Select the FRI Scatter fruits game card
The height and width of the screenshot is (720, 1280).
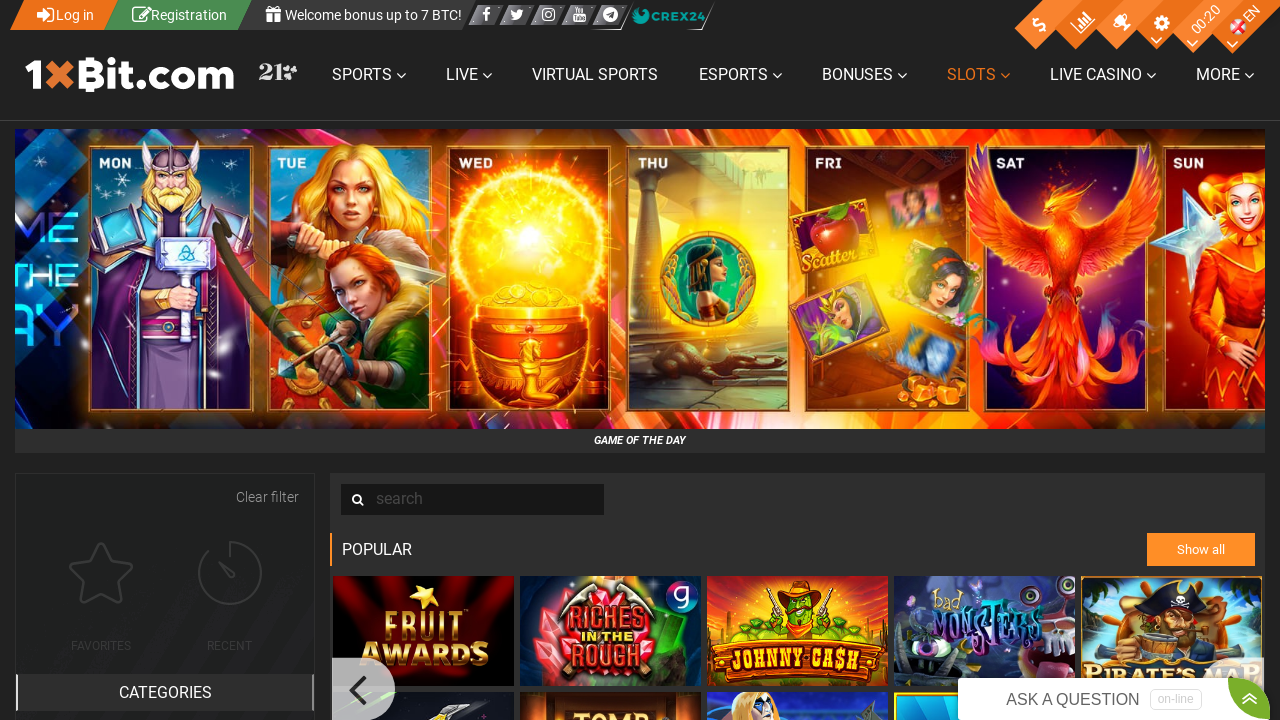click(886, 279)
